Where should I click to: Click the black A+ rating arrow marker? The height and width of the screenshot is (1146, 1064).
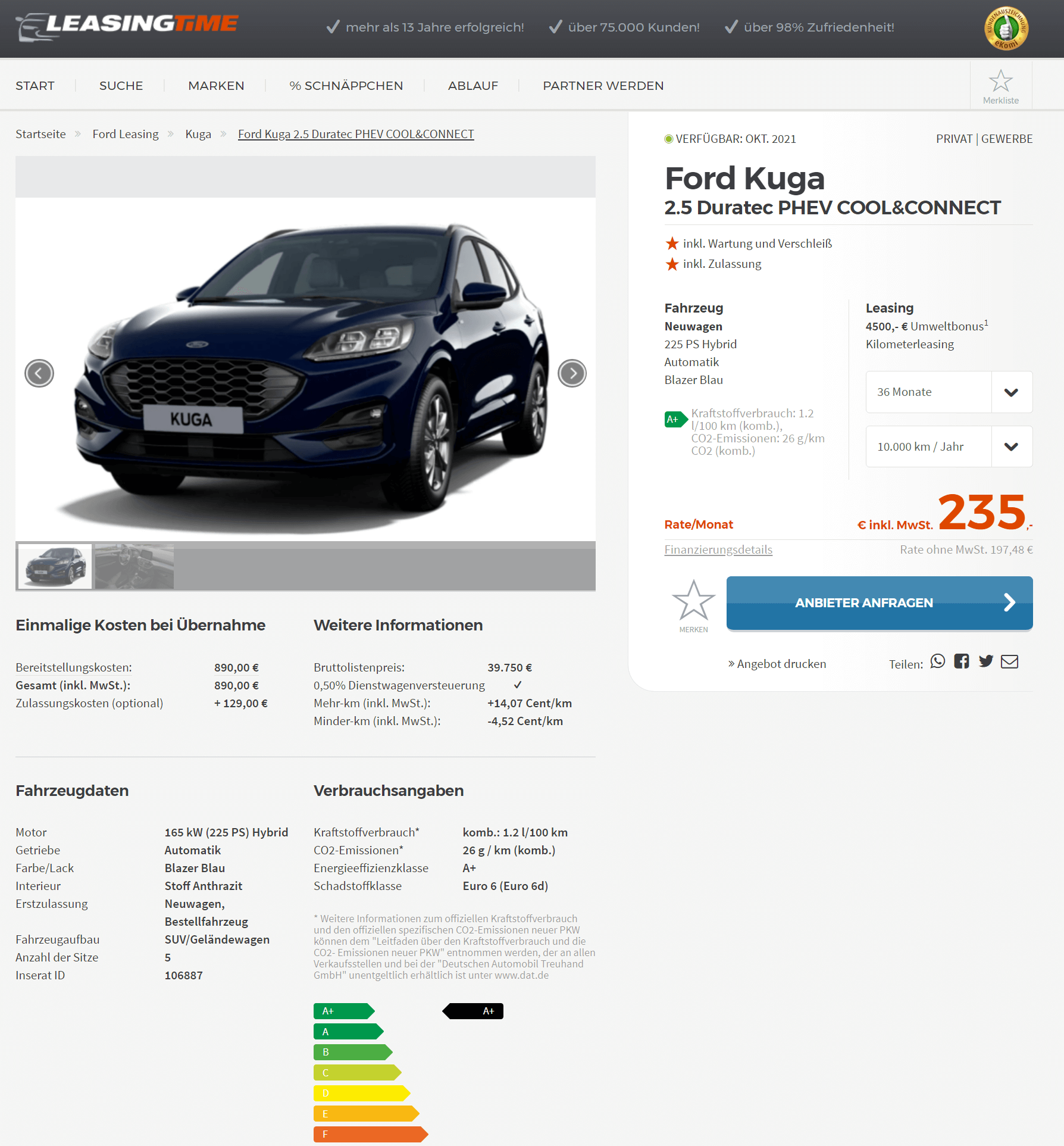tap(473, 1011)
